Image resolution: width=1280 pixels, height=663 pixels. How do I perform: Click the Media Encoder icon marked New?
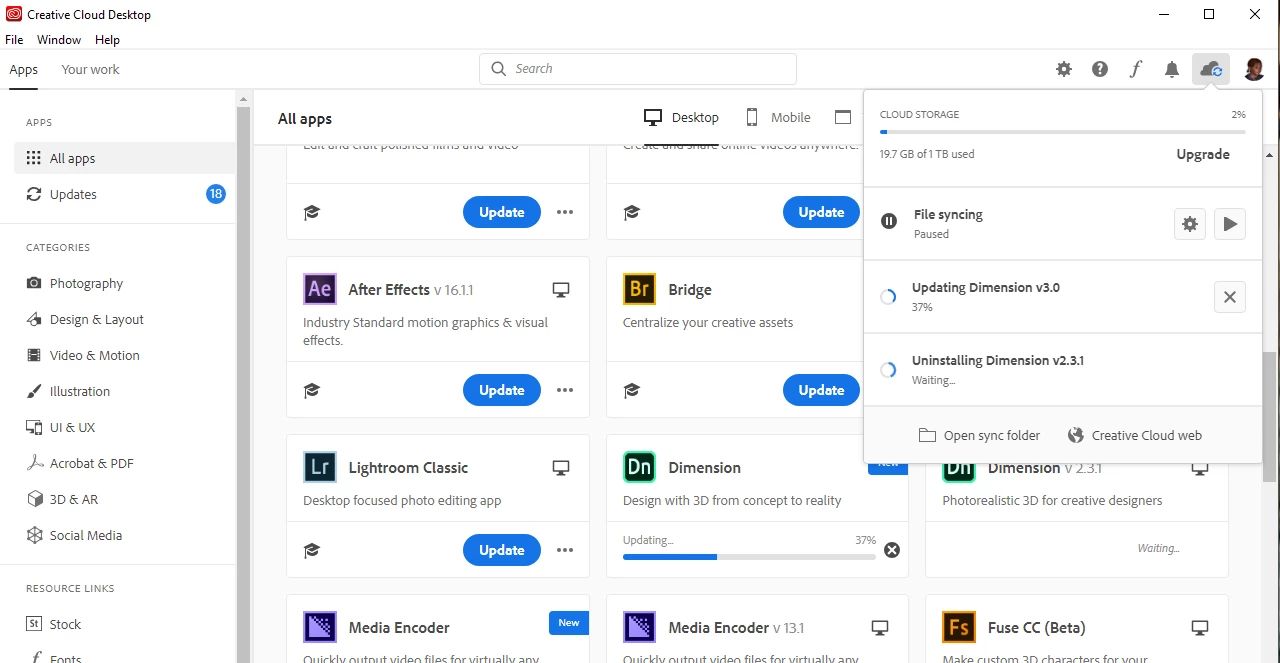point(320,627)
